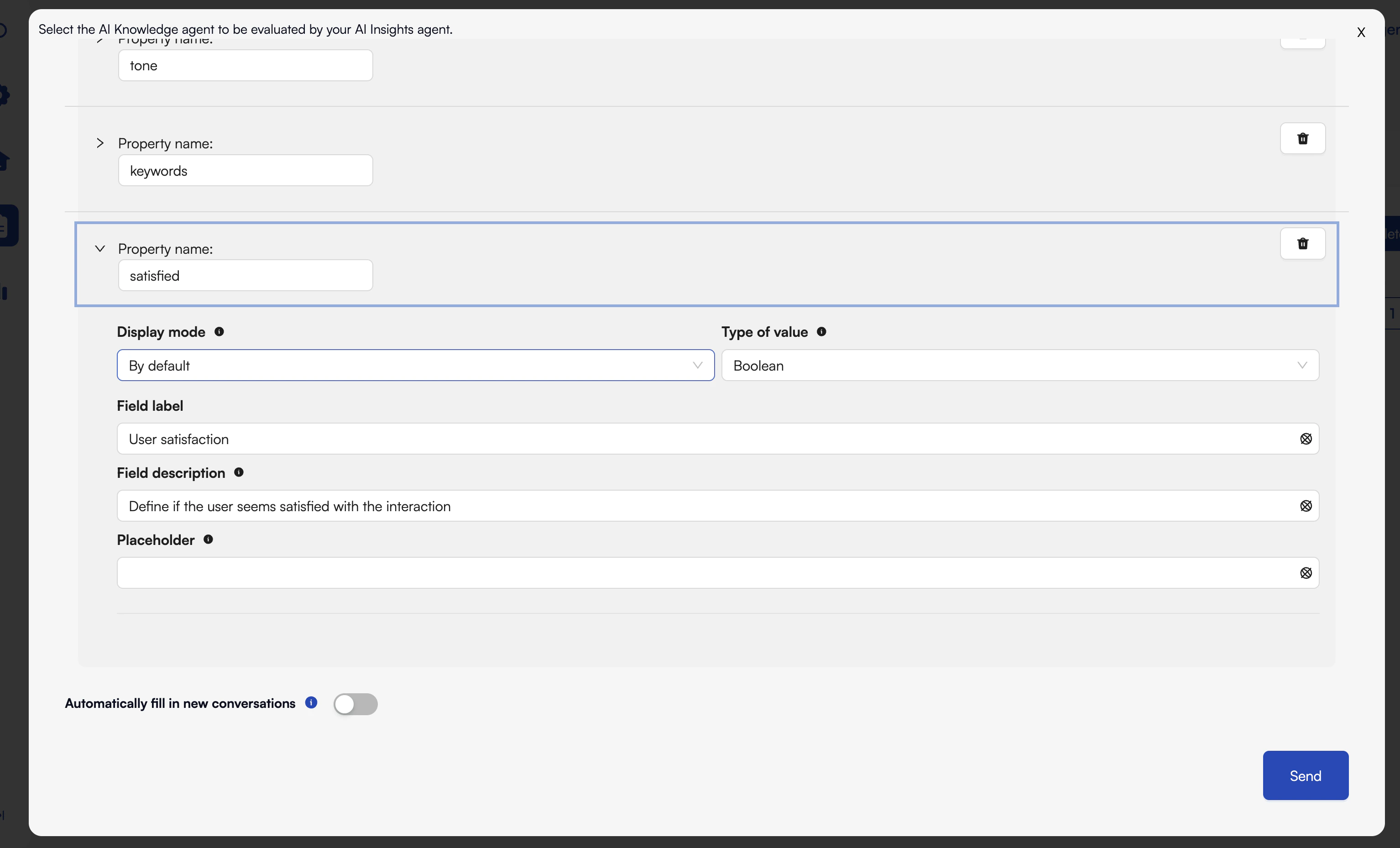Delete the satisfied property with trash icon

click(x=1302, y=243)
